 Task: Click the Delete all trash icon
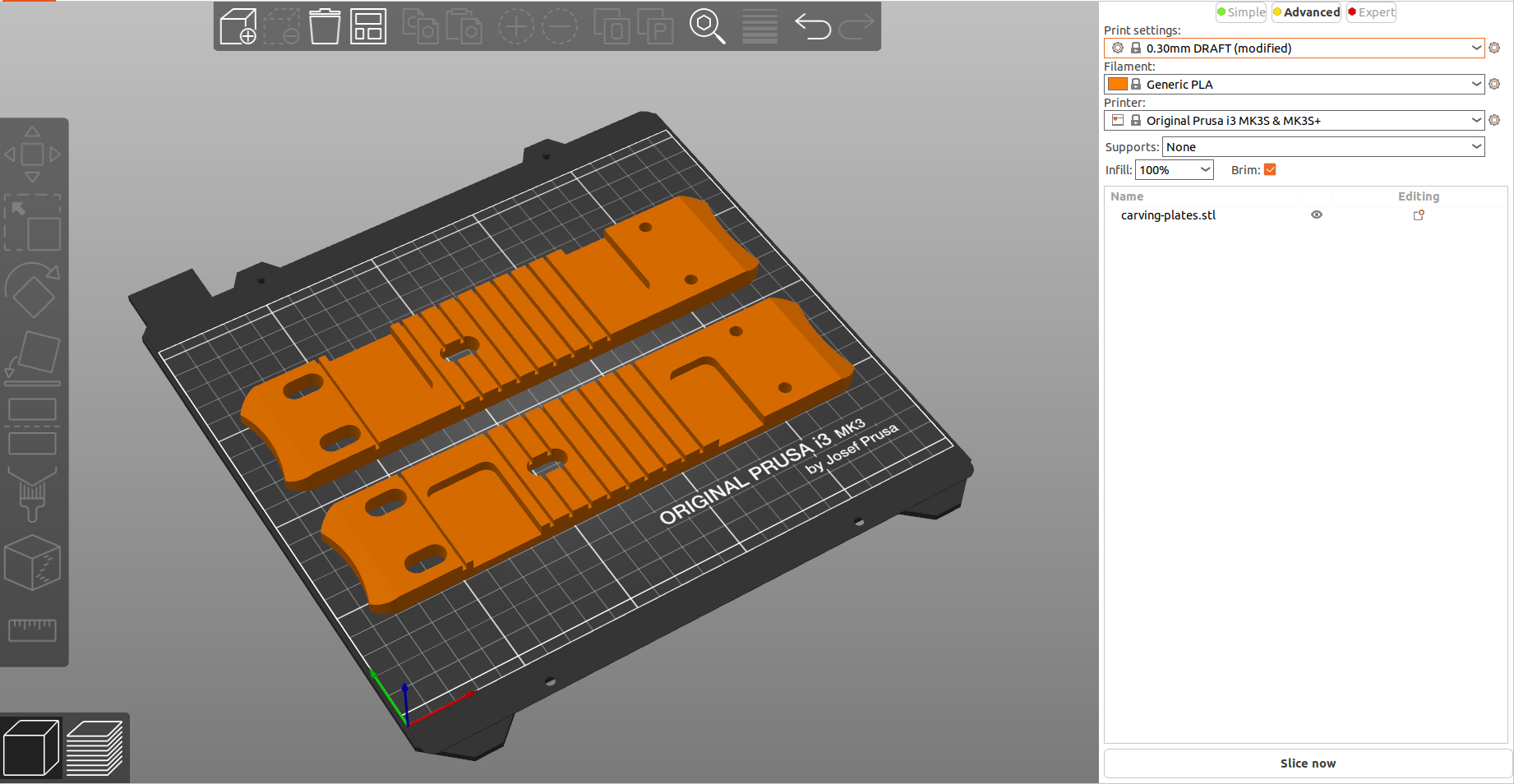click(325, 26)
